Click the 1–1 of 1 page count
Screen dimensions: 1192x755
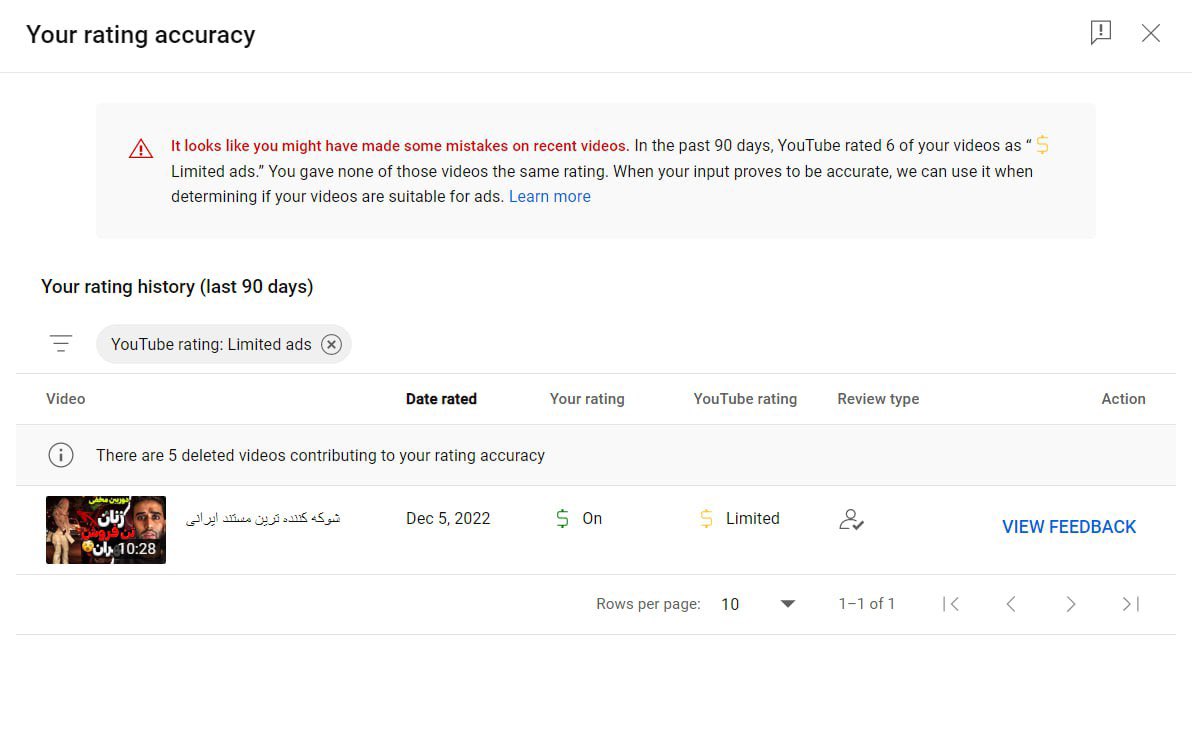click(867, 604)
